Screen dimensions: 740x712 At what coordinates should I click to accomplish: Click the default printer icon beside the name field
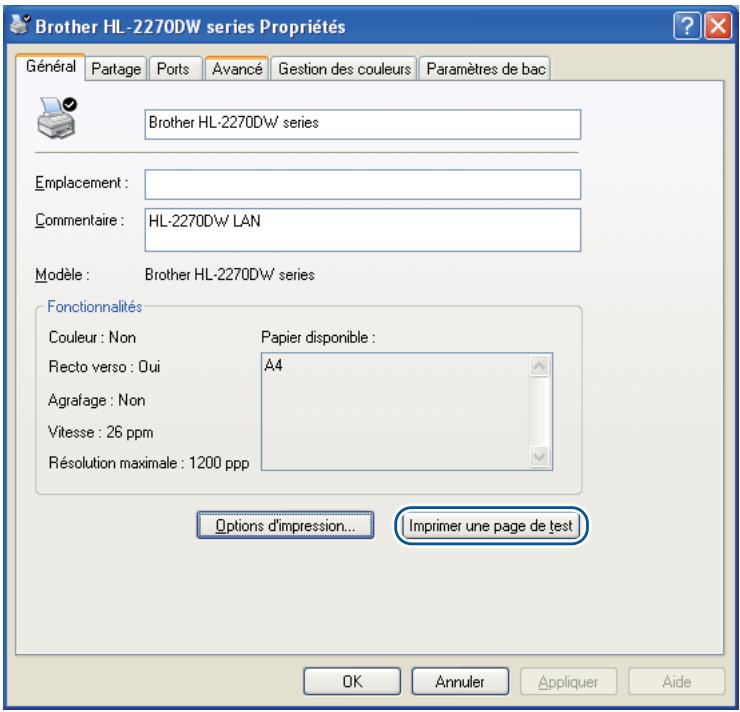point(57,118)
